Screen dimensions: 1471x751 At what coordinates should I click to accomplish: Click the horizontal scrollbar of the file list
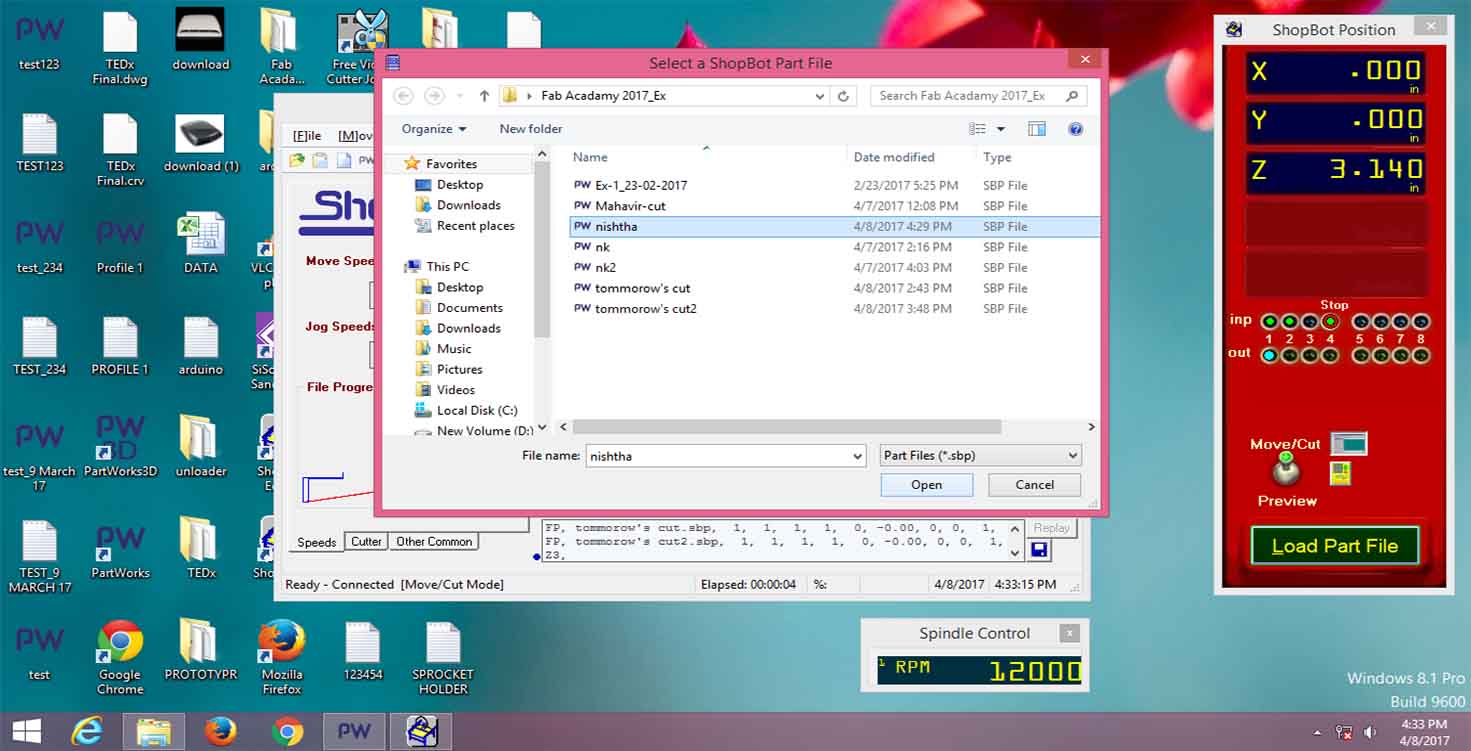786,427
